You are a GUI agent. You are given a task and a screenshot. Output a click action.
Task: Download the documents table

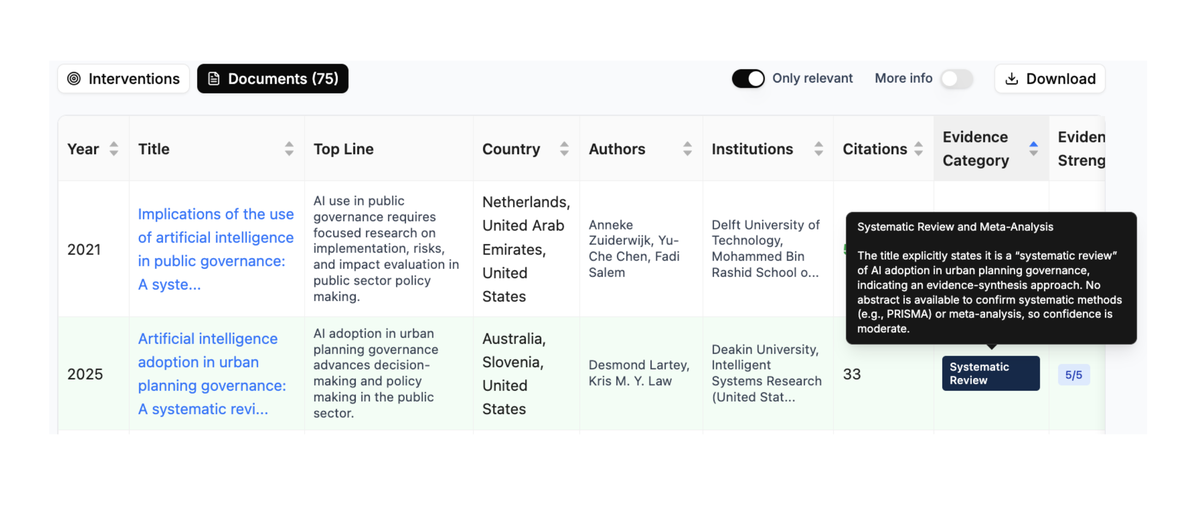1050,79
